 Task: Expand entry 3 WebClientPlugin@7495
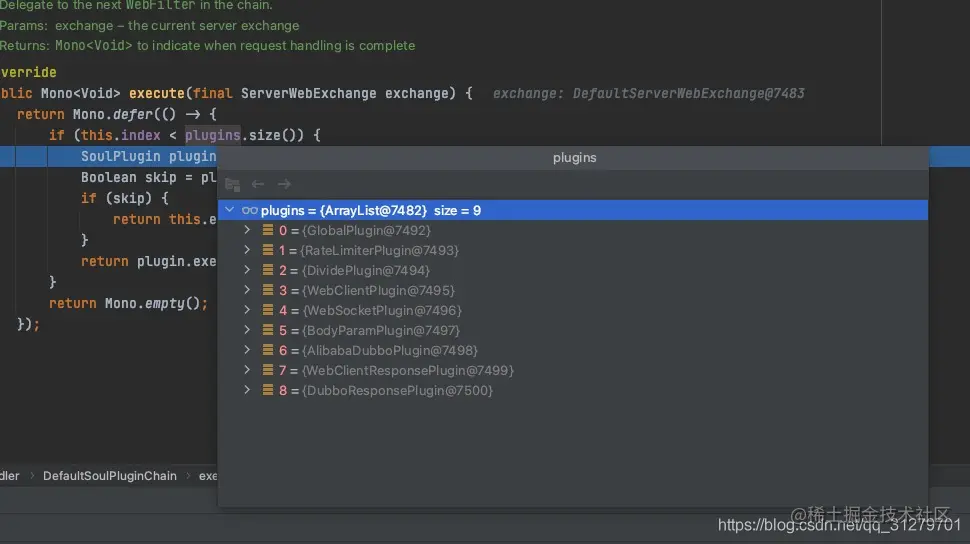pyautogui.click(x=247, y=290)
